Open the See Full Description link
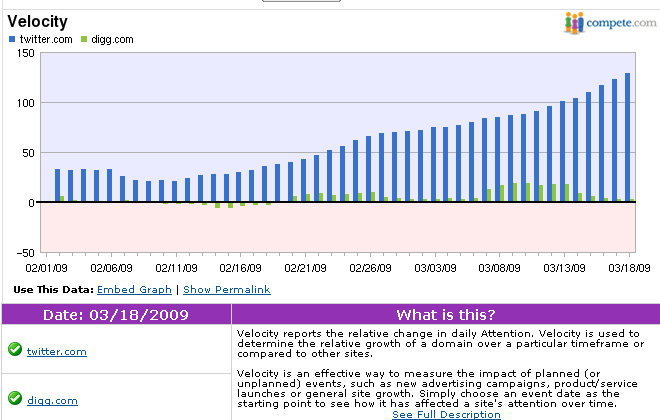The width and height of the screenshot is (660, 420). point(446,415)
